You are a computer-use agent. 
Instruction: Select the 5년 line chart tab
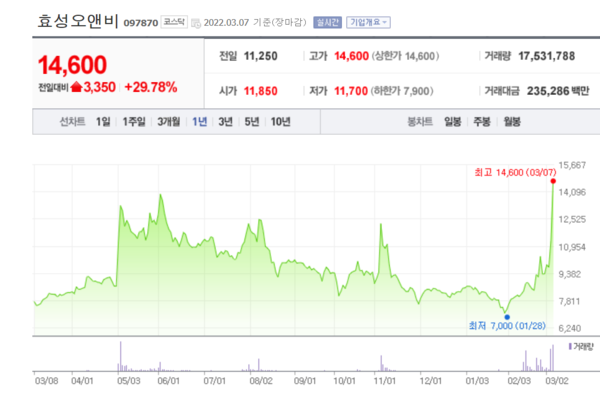(x=252, y=122)
